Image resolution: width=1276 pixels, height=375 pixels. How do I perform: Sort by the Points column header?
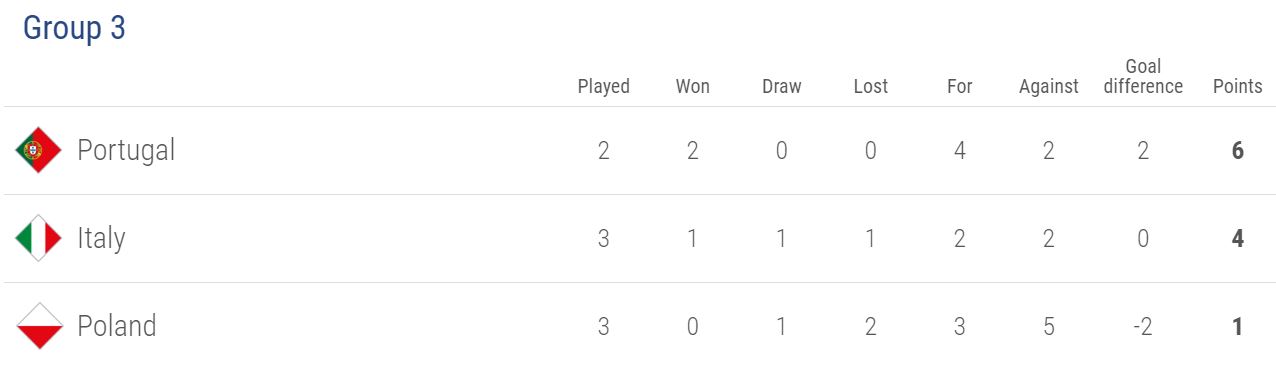click(1238, 86)
